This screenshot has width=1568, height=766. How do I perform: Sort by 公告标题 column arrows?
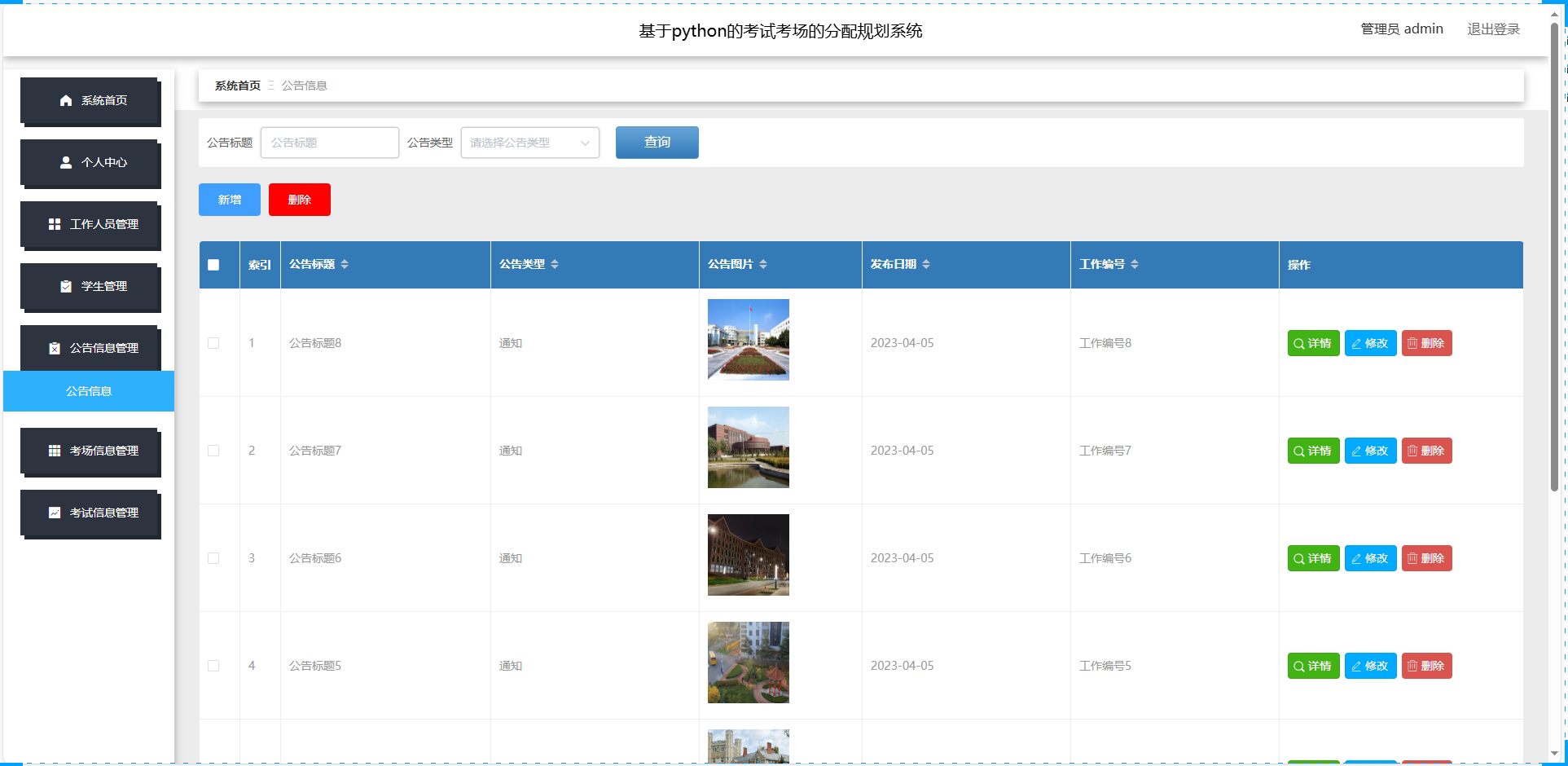345,264
